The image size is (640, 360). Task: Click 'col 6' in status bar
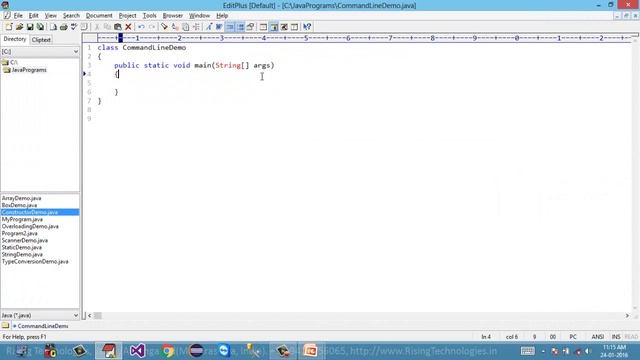(511, 337)
